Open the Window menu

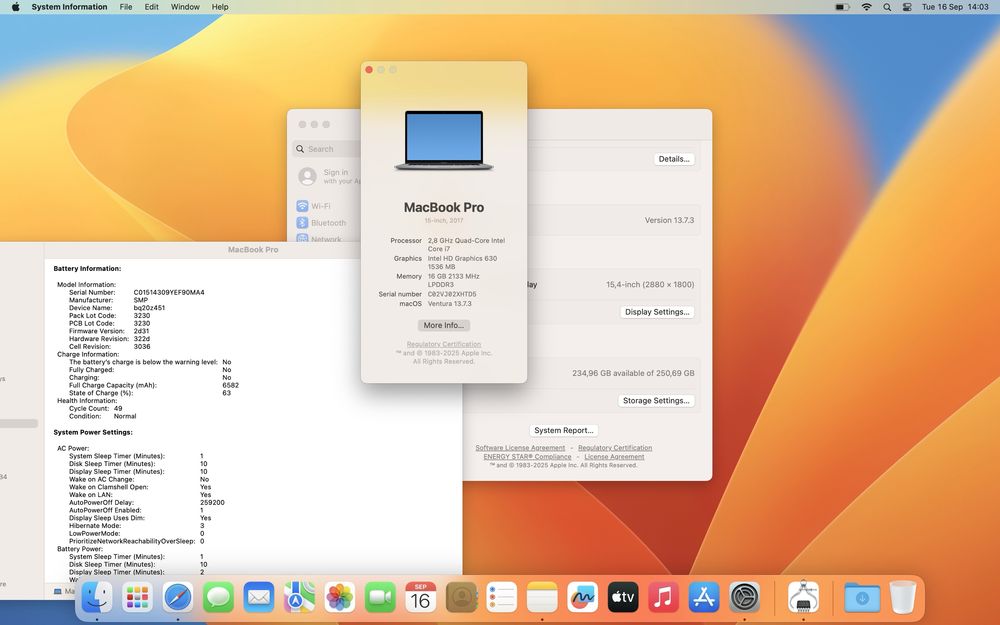pos(185,7)
